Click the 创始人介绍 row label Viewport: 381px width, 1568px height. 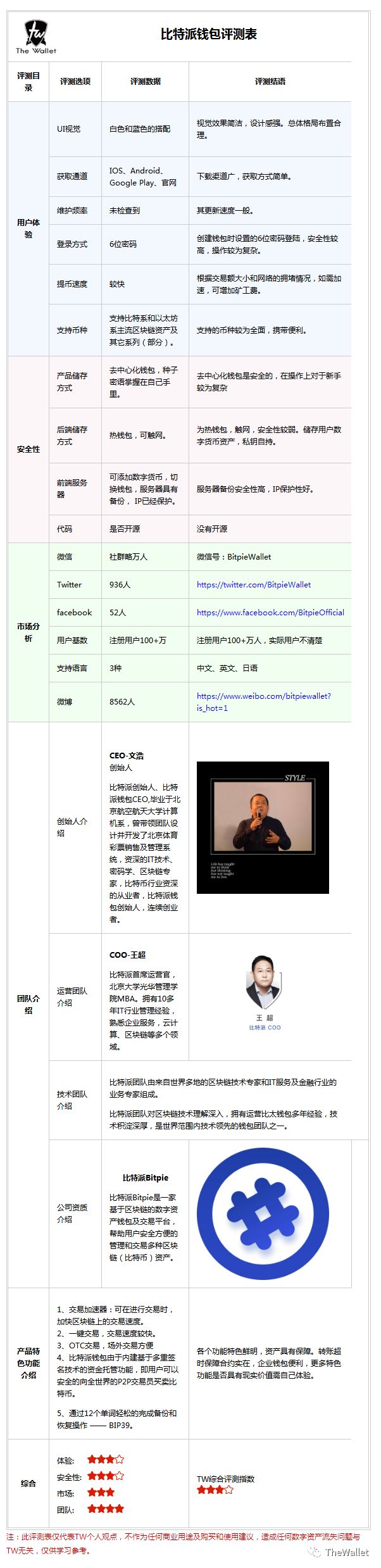(72, 827)
